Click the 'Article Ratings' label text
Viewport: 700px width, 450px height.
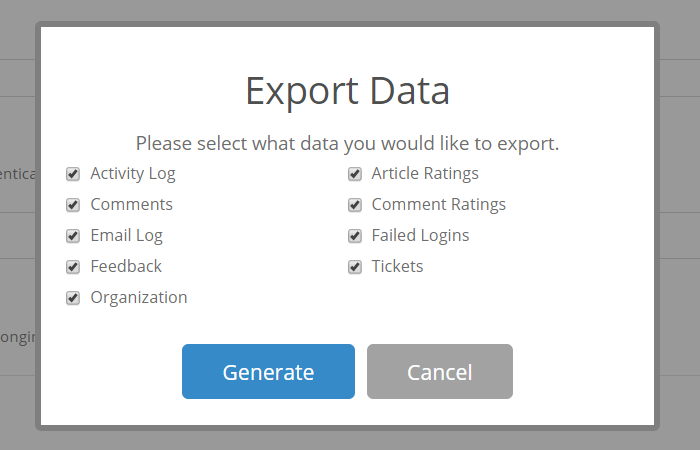tap(425, 173)
